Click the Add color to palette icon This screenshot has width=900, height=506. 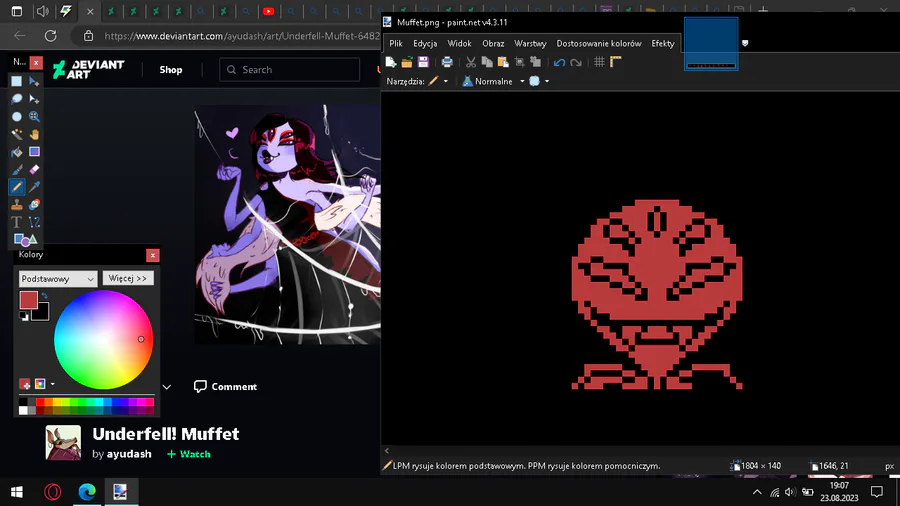pos(25,384)
